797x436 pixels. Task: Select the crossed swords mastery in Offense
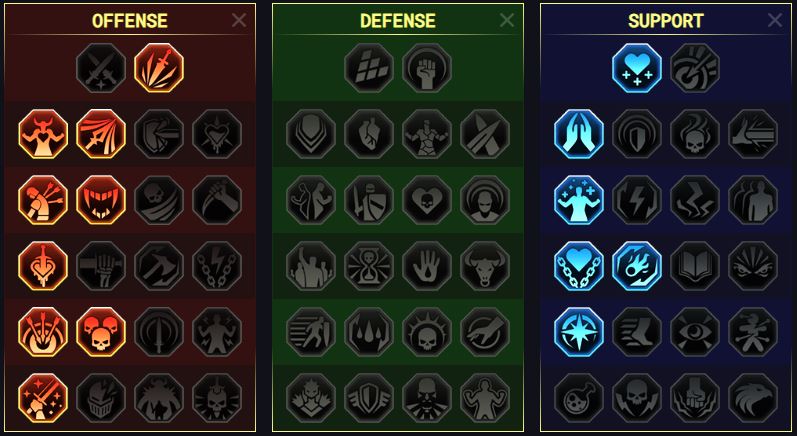tap(101, 68)
